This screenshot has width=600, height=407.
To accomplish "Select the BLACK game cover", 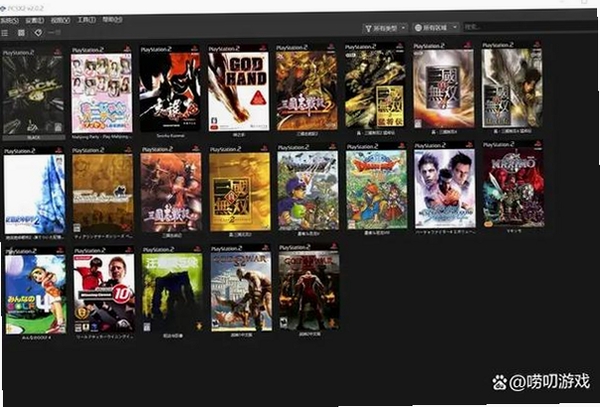I will coord(33,91).
